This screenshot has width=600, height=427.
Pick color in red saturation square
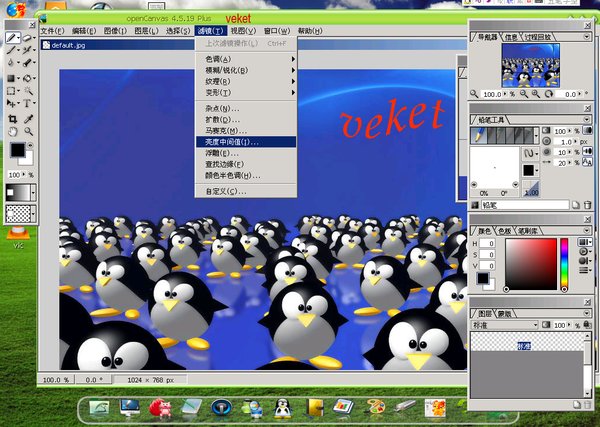(x=531, y=264)
